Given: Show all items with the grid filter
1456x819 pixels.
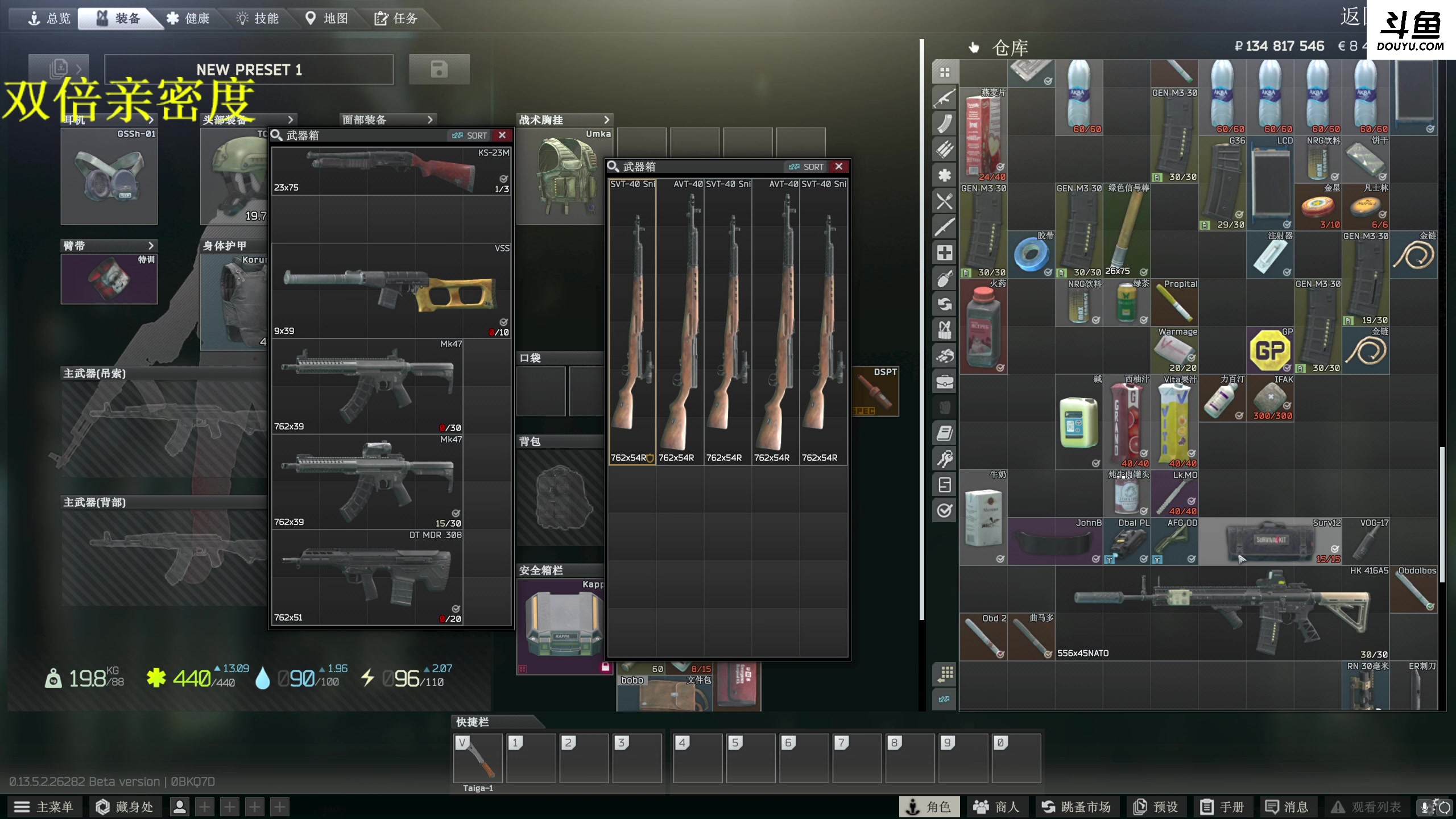Looking at the screenshot, I should coord(945,72).
